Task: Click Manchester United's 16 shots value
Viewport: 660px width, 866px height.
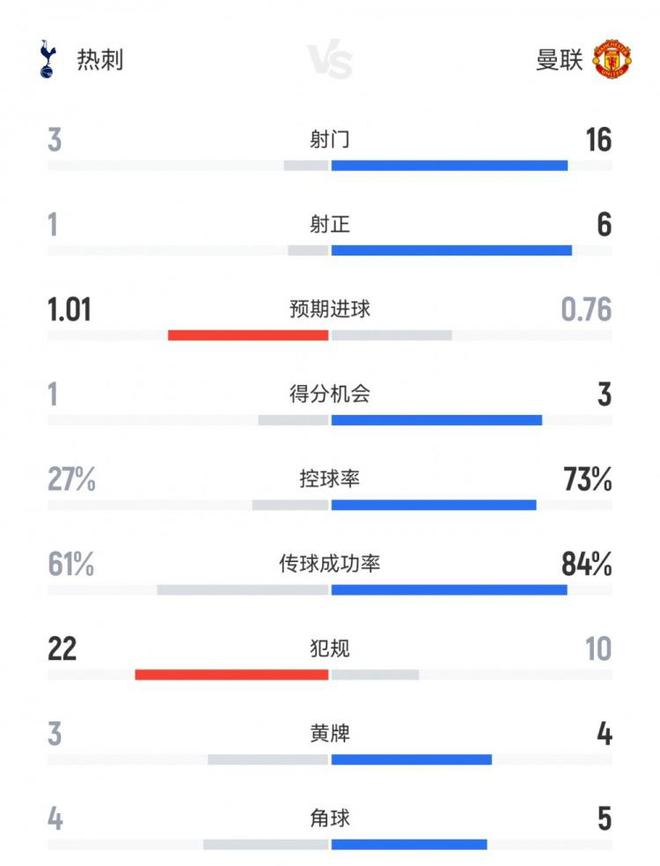Action: click(598, 140)
